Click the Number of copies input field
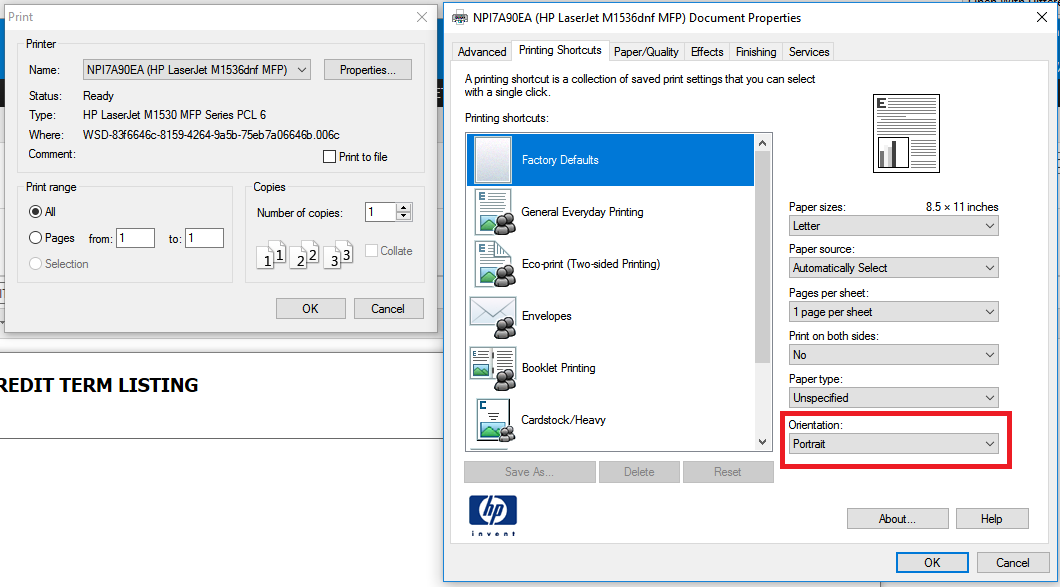Viewport: 1060px width, 587px height. pyautogui.click(x=381, y=212)
